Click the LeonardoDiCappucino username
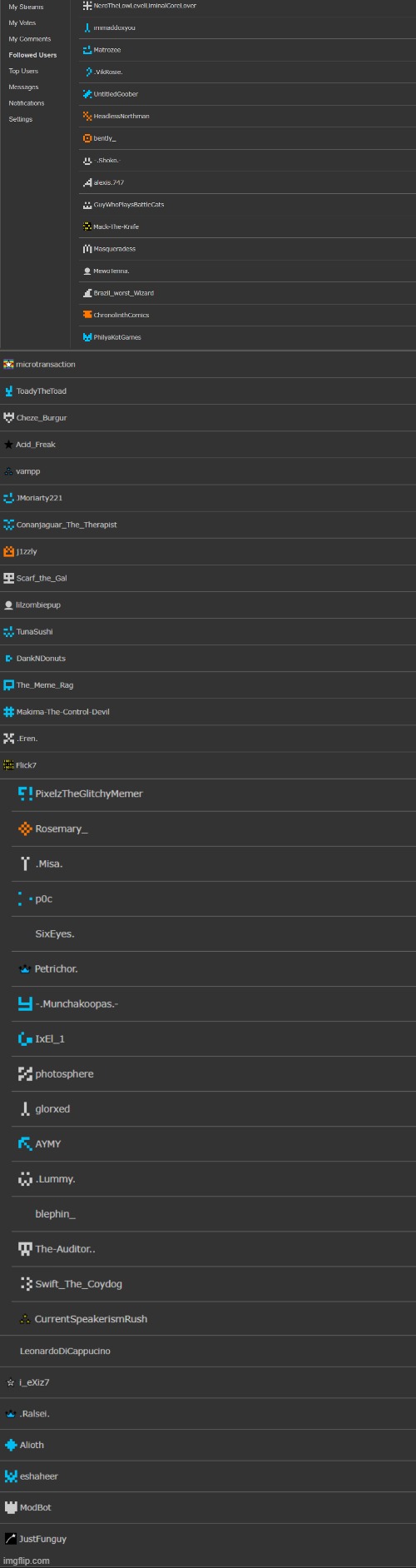The height and width of the screenshot is (1568, 416). point(65,1351)
